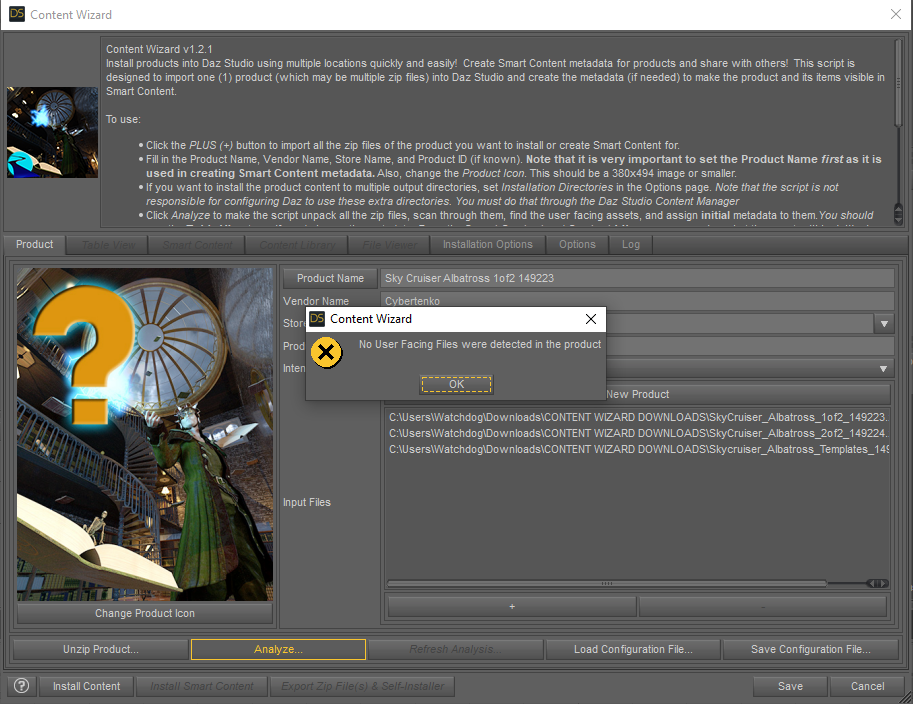This screenshot has width=913, height=704.
Task: Expand the Intended dropdown arrow
Action: point(883,369)
